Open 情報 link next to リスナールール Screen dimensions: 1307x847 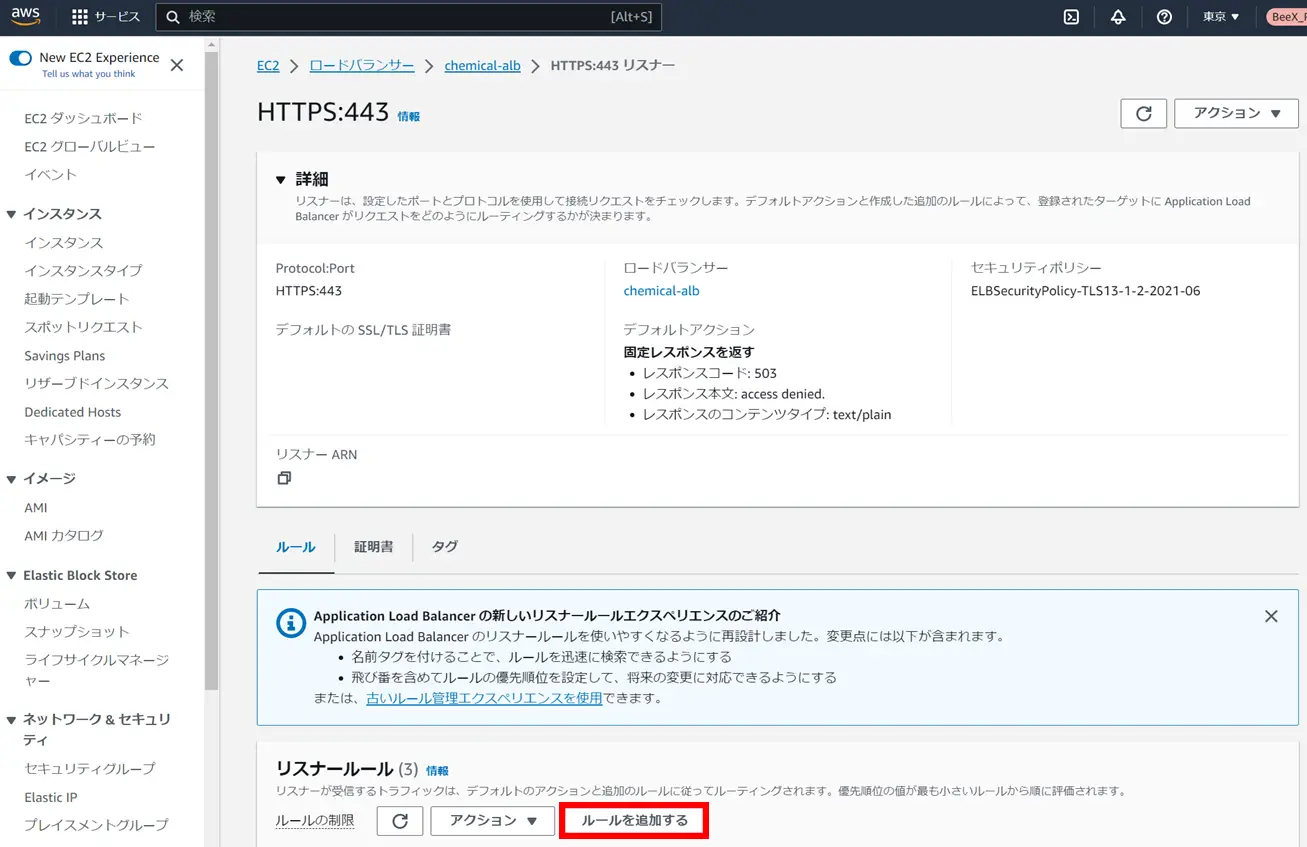pos(437,771)
